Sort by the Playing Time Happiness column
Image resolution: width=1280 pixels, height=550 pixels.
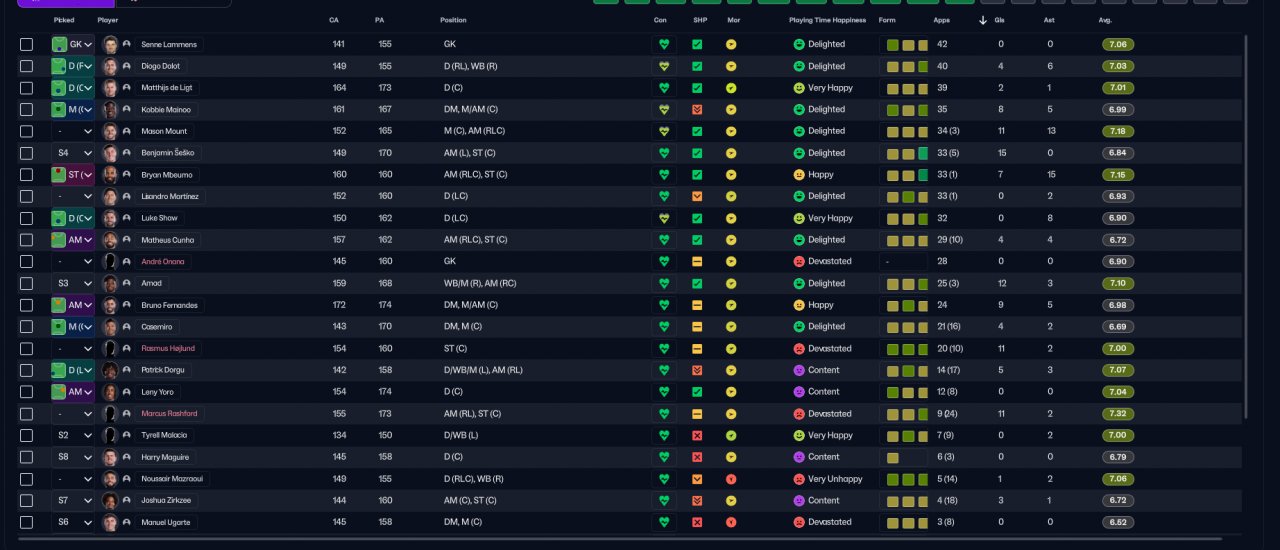(x=829, y=20)
